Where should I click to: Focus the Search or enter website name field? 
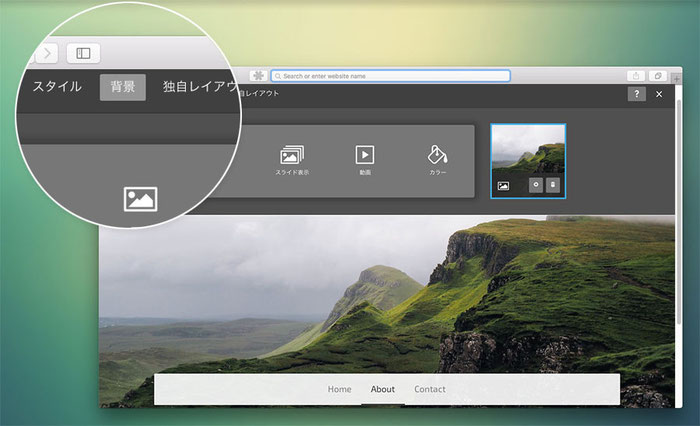coord(390,76)
